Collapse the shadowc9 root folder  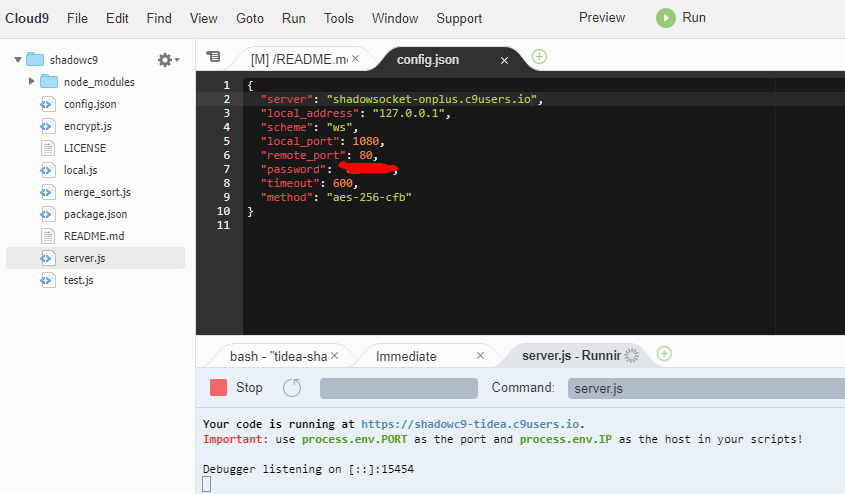pos(18,60)
